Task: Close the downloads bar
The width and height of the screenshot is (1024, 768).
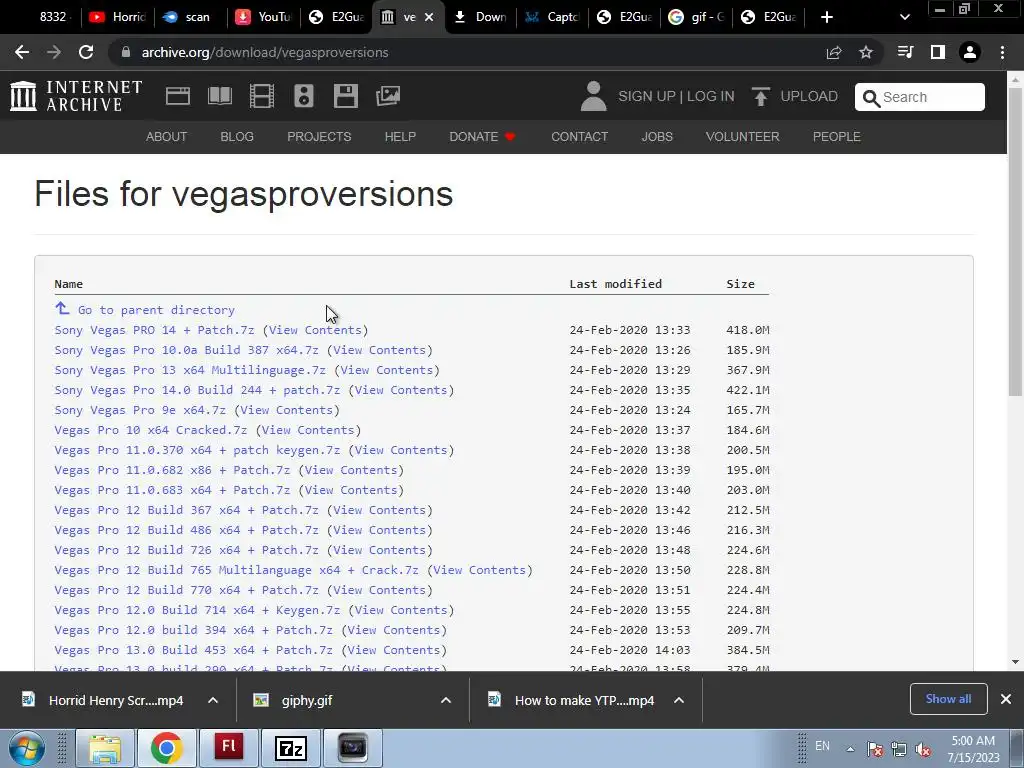Action: [1006, 699]
